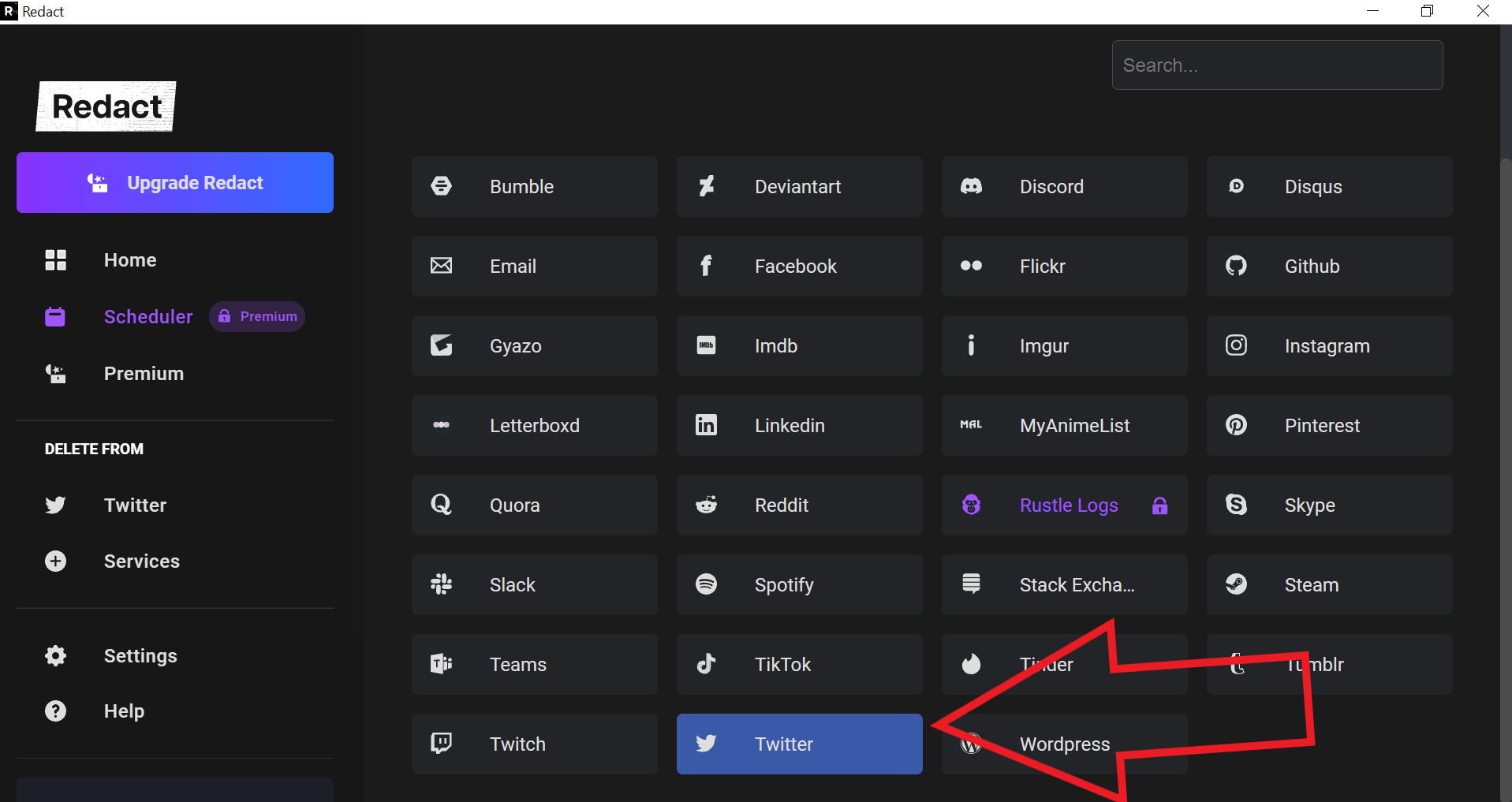Screen dimensions: 1512x802
Task: Click the Letterboxd dots icon
Action: (x=442, y=425)
